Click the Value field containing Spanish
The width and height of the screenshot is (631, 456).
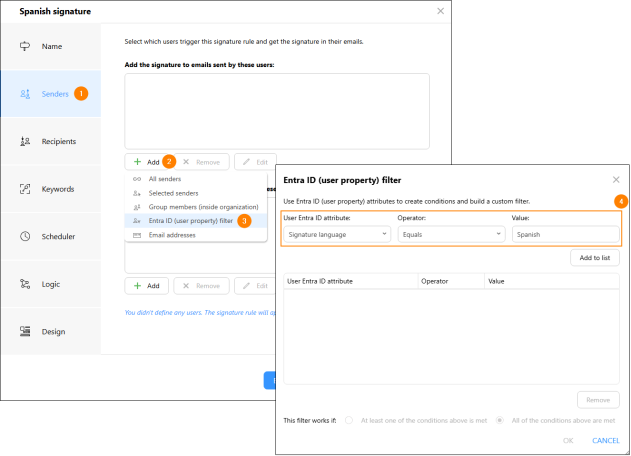565,234
